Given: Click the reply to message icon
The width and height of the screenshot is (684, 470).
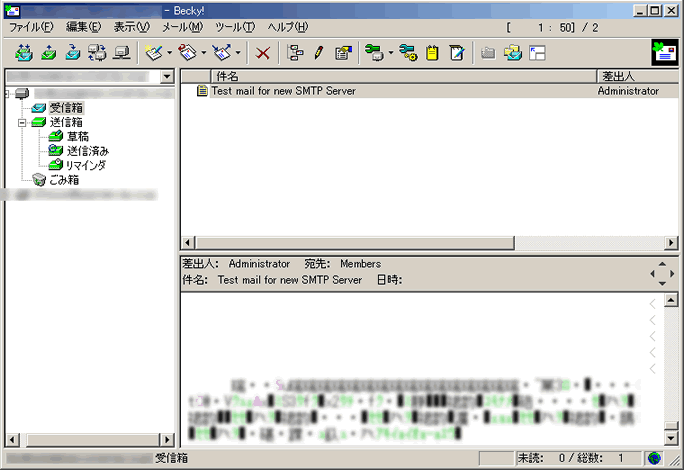Looking at the screenshot, I should point(188,53).
